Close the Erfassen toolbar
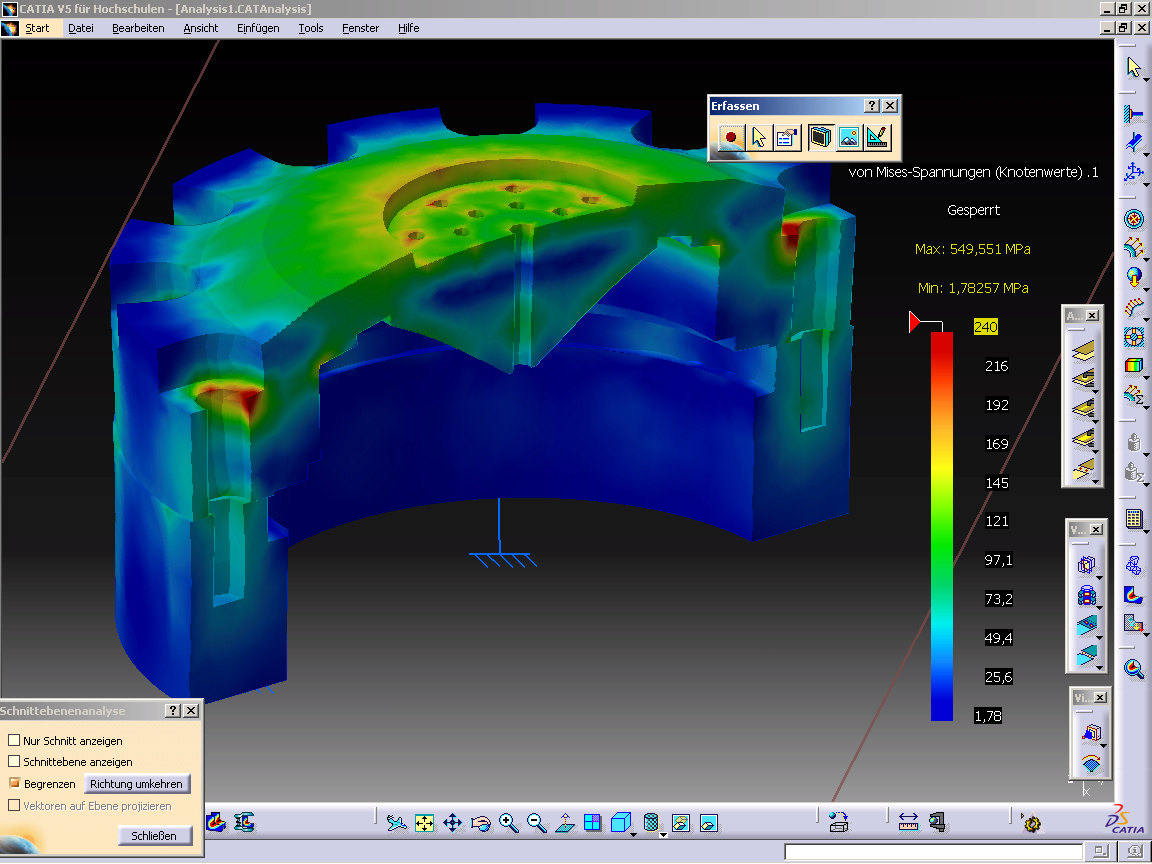The height and width of the screenshot is (864, 1152). tap(890, 106)
